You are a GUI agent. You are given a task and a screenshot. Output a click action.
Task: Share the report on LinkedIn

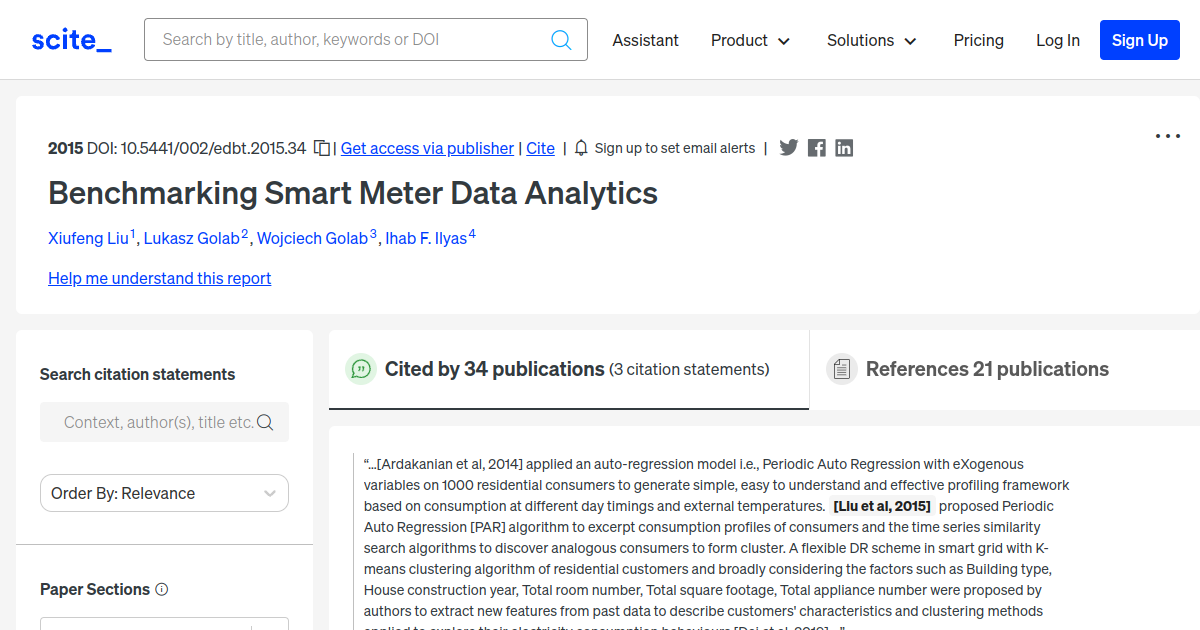coord(844,148)
